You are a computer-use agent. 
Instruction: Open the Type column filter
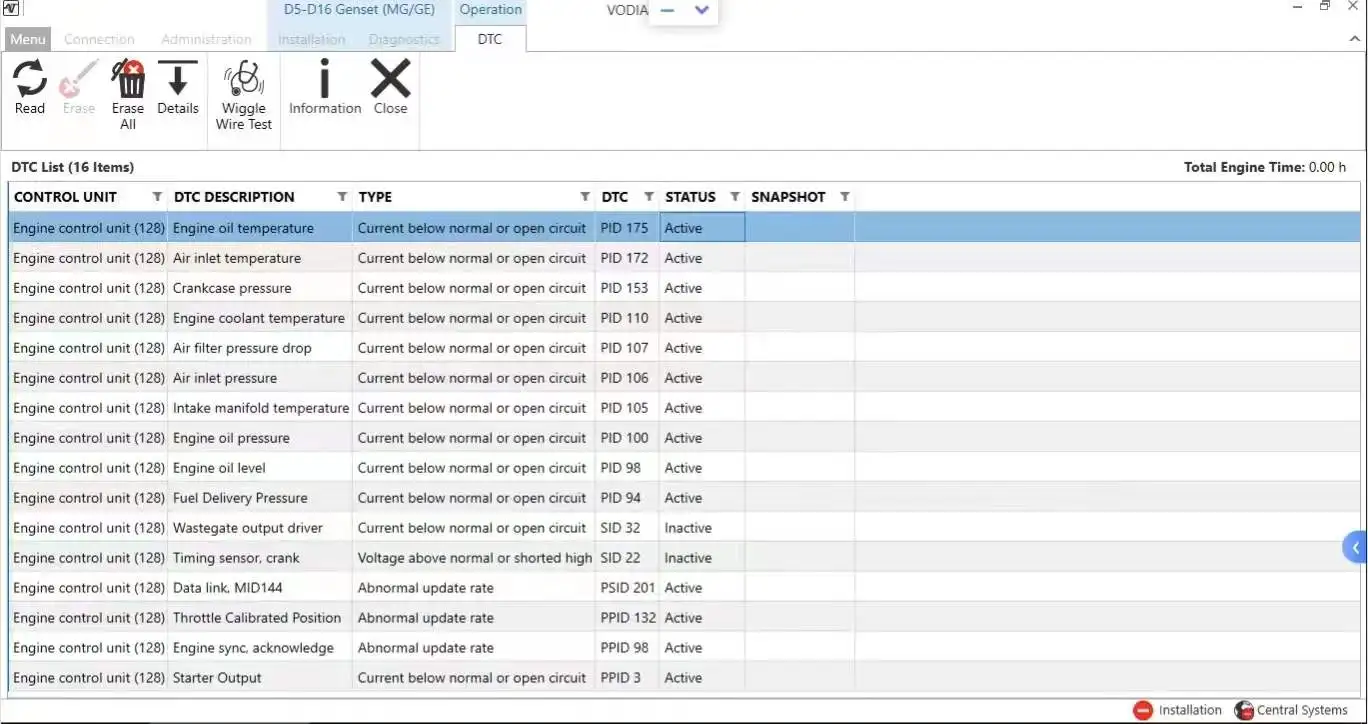click(x=585, y=197)
